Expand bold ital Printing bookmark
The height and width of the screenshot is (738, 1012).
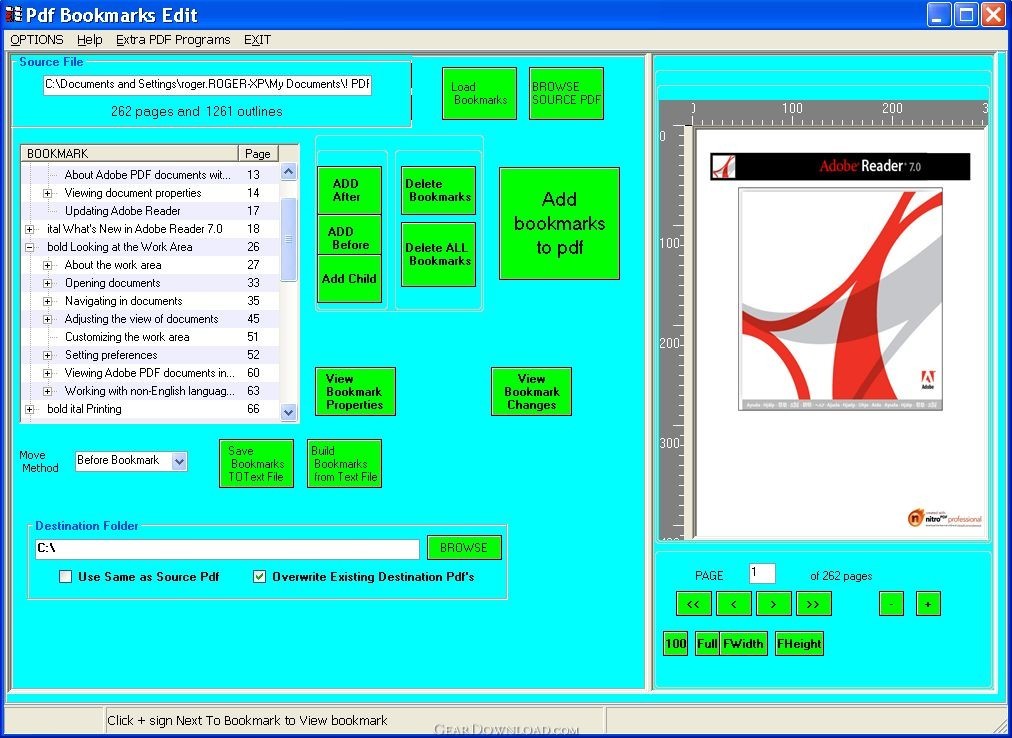tap(30, 409)
